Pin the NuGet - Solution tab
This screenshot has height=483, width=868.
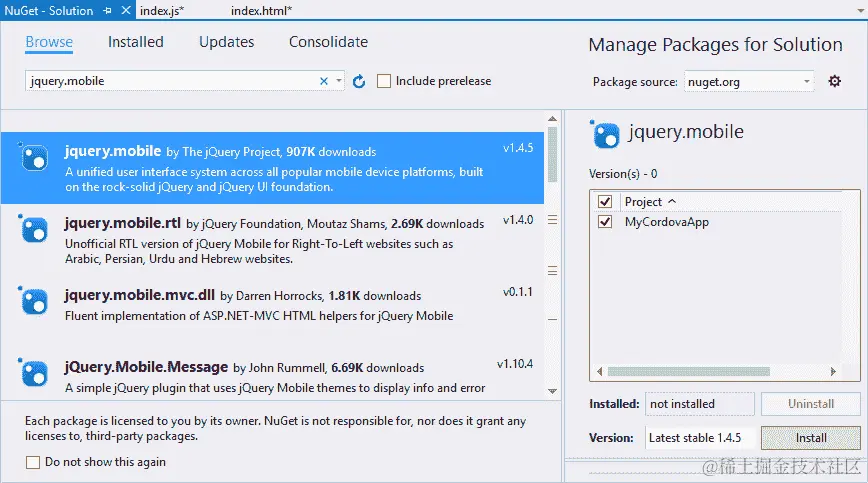[x=107, y=11]
